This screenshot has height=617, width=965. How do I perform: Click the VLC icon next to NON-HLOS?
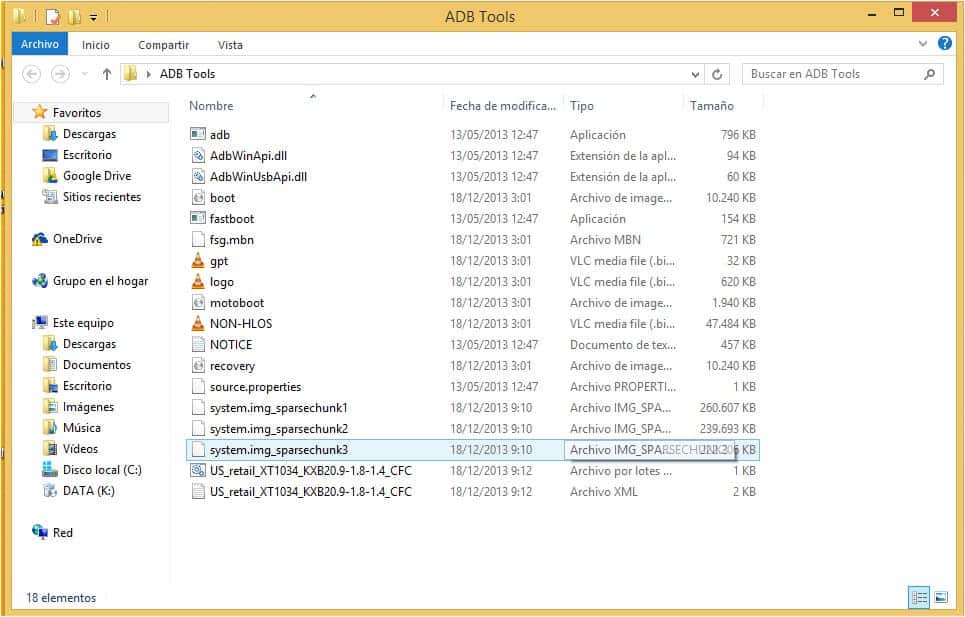[x=199, y=324]
